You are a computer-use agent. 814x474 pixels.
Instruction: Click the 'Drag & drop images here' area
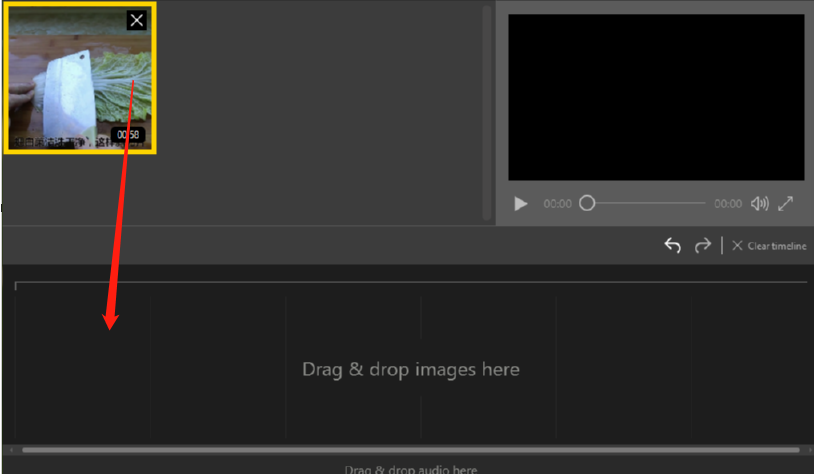pyautogui.click(x=411, y=369)
